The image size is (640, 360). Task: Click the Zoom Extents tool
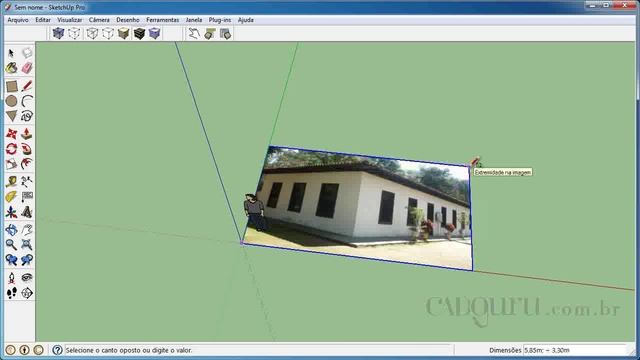click(27, 244)
